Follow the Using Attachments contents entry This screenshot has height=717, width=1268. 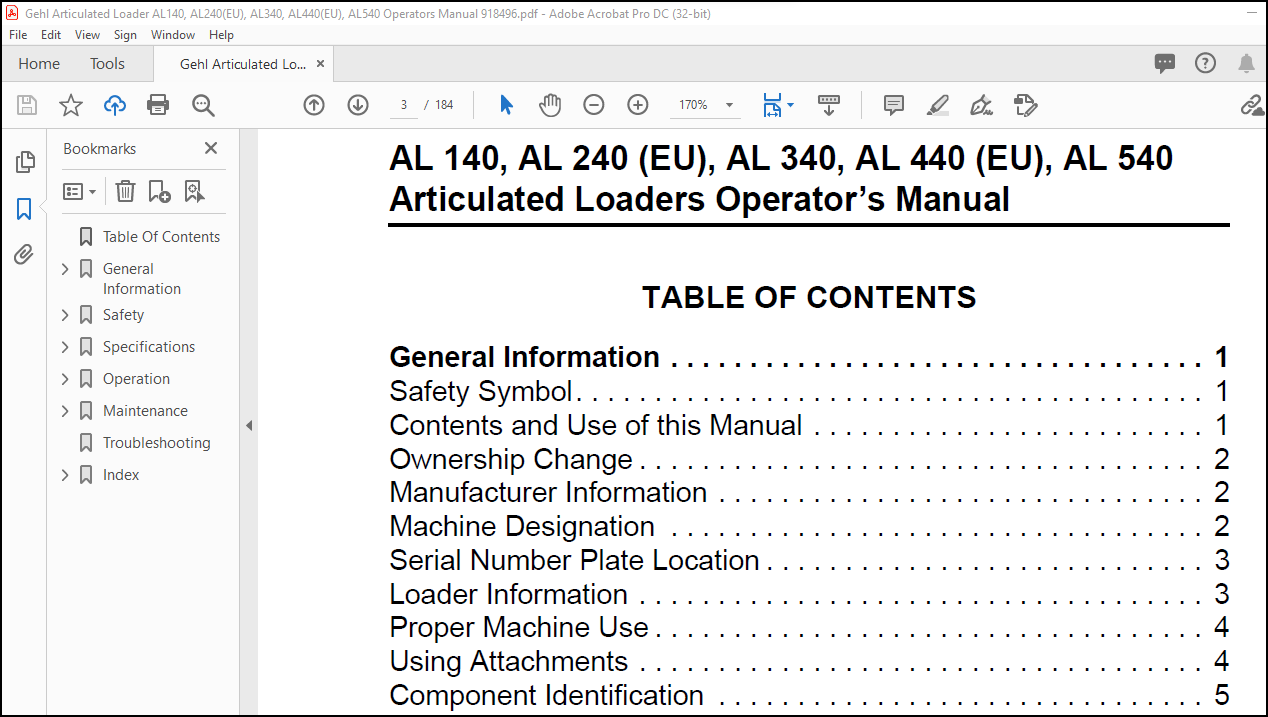point(809,661)
